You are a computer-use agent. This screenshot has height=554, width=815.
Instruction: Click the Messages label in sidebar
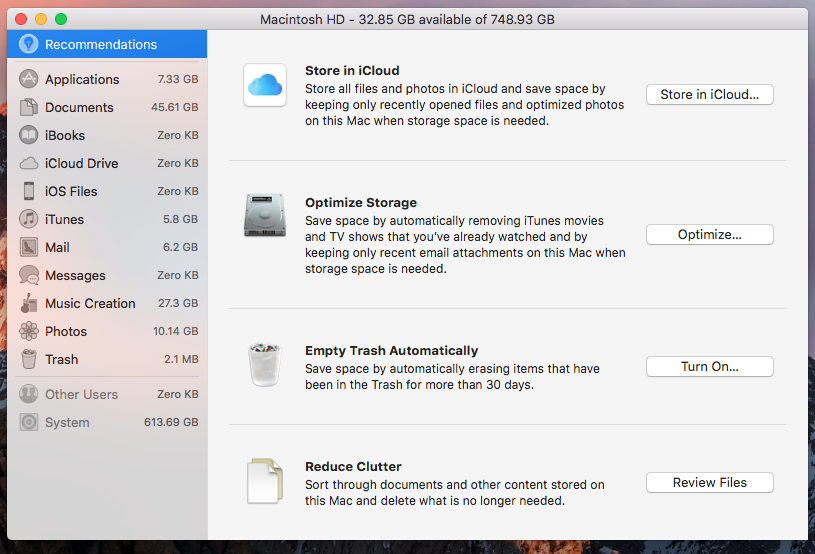(75, 276)
